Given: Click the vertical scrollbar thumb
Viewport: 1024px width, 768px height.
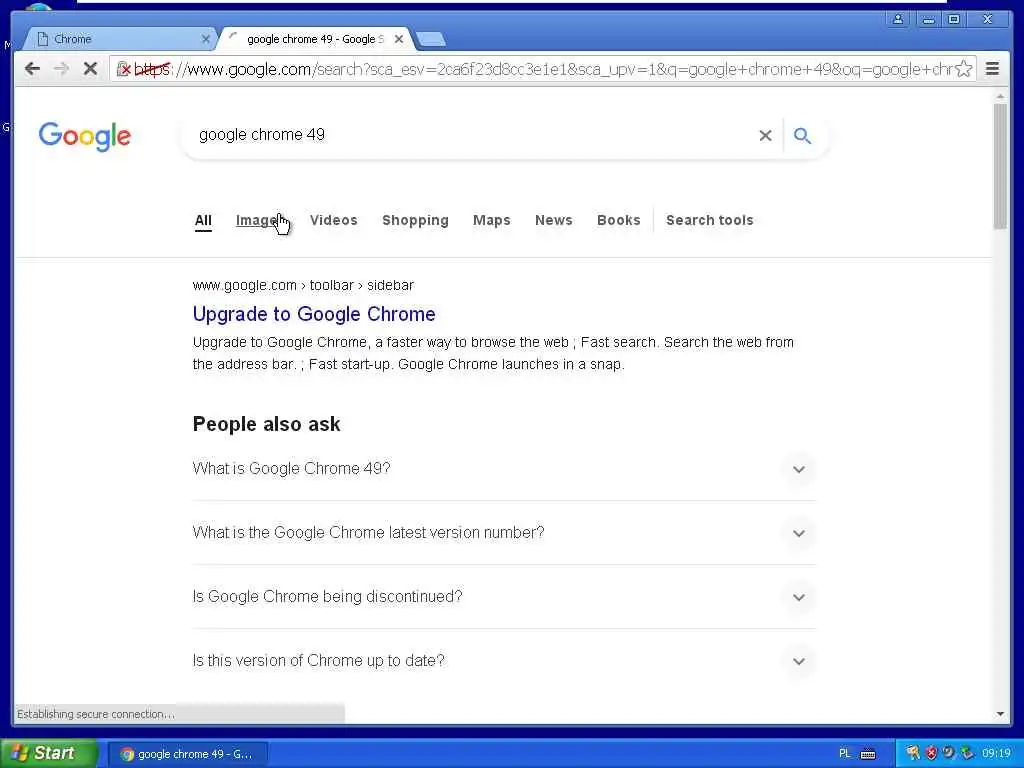Looking at the screenshot, I should [1000, 167].
